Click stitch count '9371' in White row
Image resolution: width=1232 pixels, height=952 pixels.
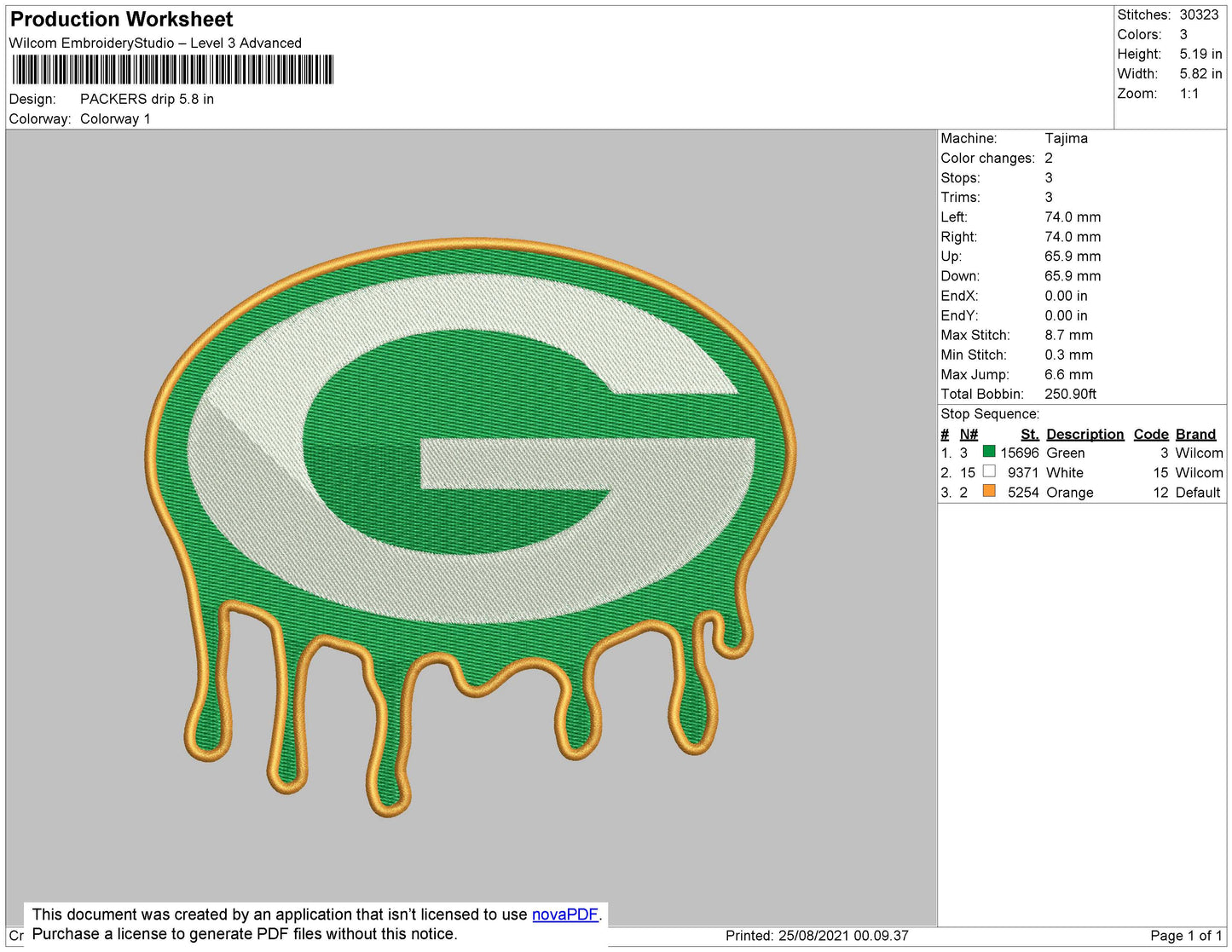[1023, 473]
